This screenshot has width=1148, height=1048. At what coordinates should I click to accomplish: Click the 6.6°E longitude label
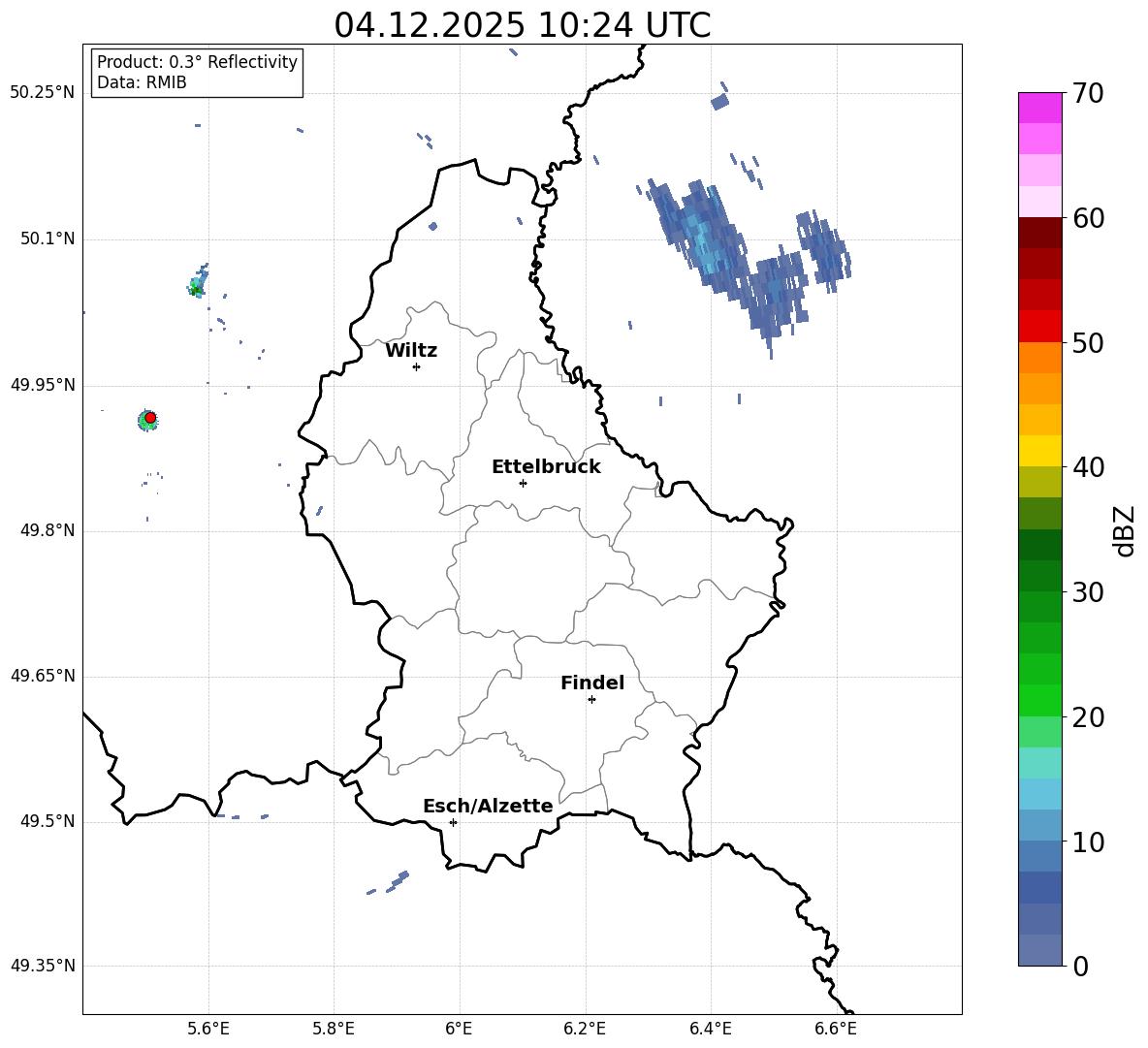point(836,1030)
